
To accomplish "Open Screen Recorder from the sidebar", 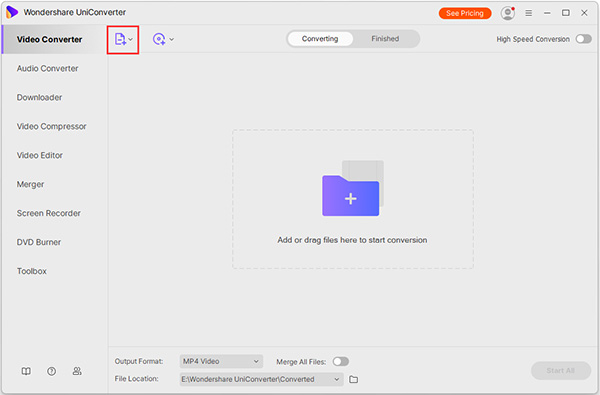I will pyautogui.click(x=49, y=213).
